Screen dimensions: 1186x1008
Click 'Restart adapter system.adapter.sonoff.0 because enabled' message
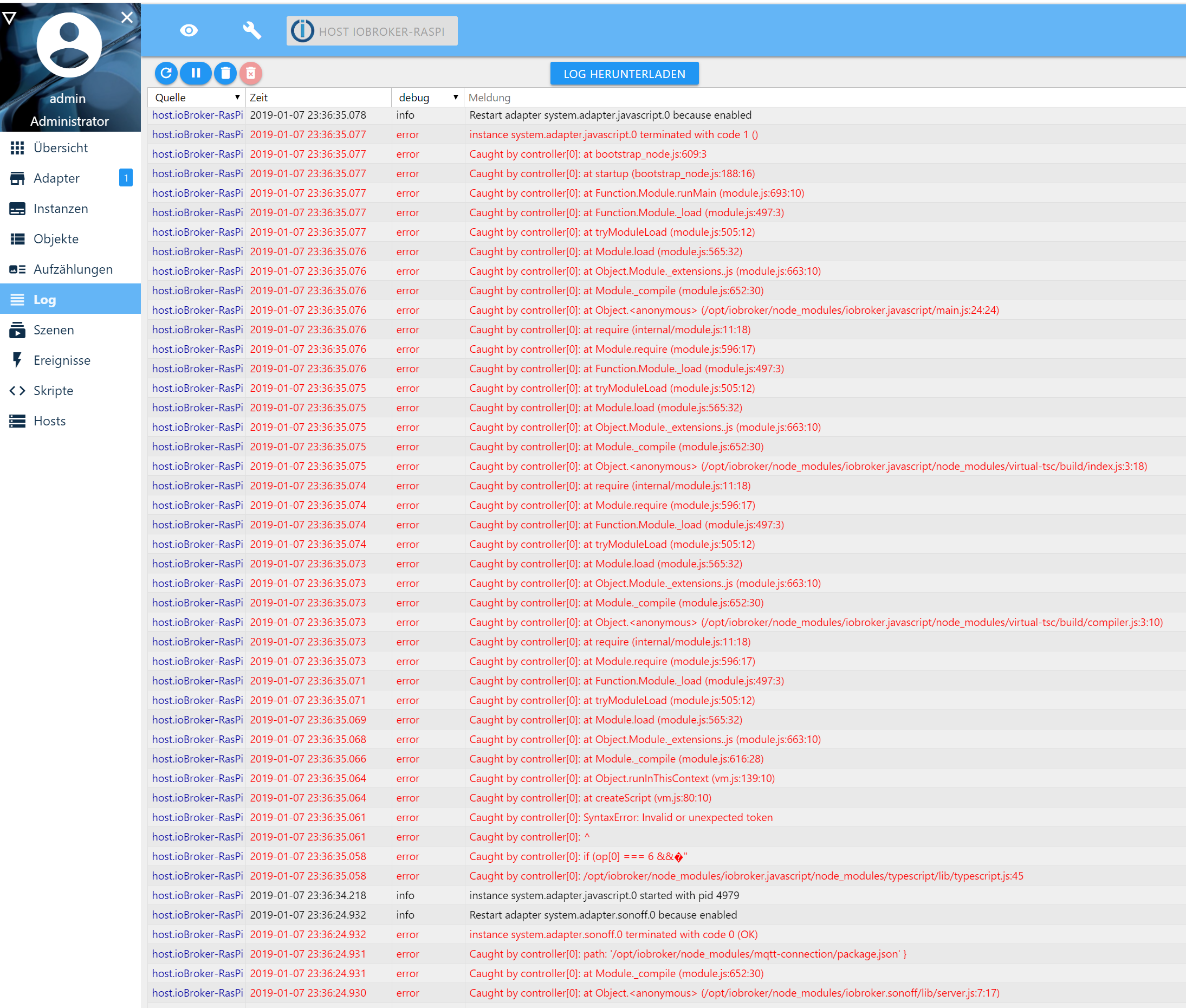pyautogui.click(x=602, y=915)
